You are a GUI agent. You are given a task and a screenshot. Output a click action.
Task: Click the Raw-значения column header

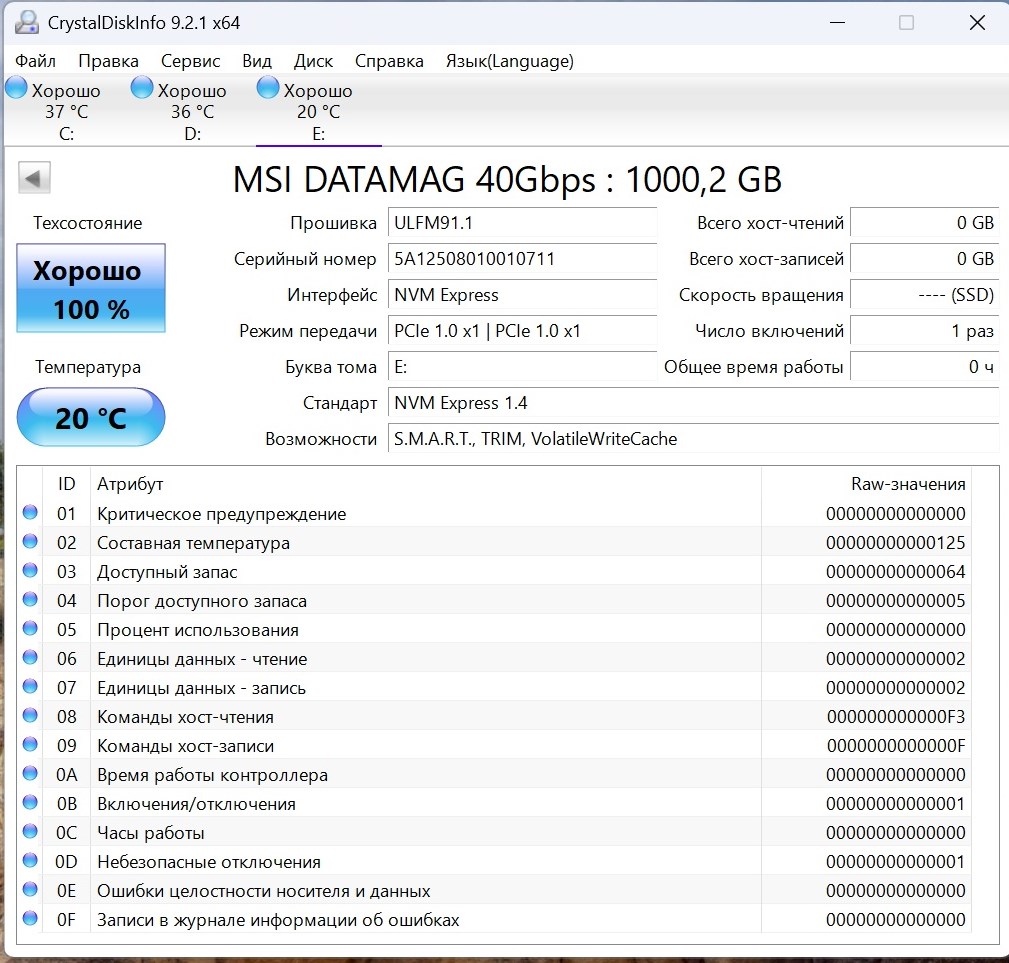[x=907, y=484]
